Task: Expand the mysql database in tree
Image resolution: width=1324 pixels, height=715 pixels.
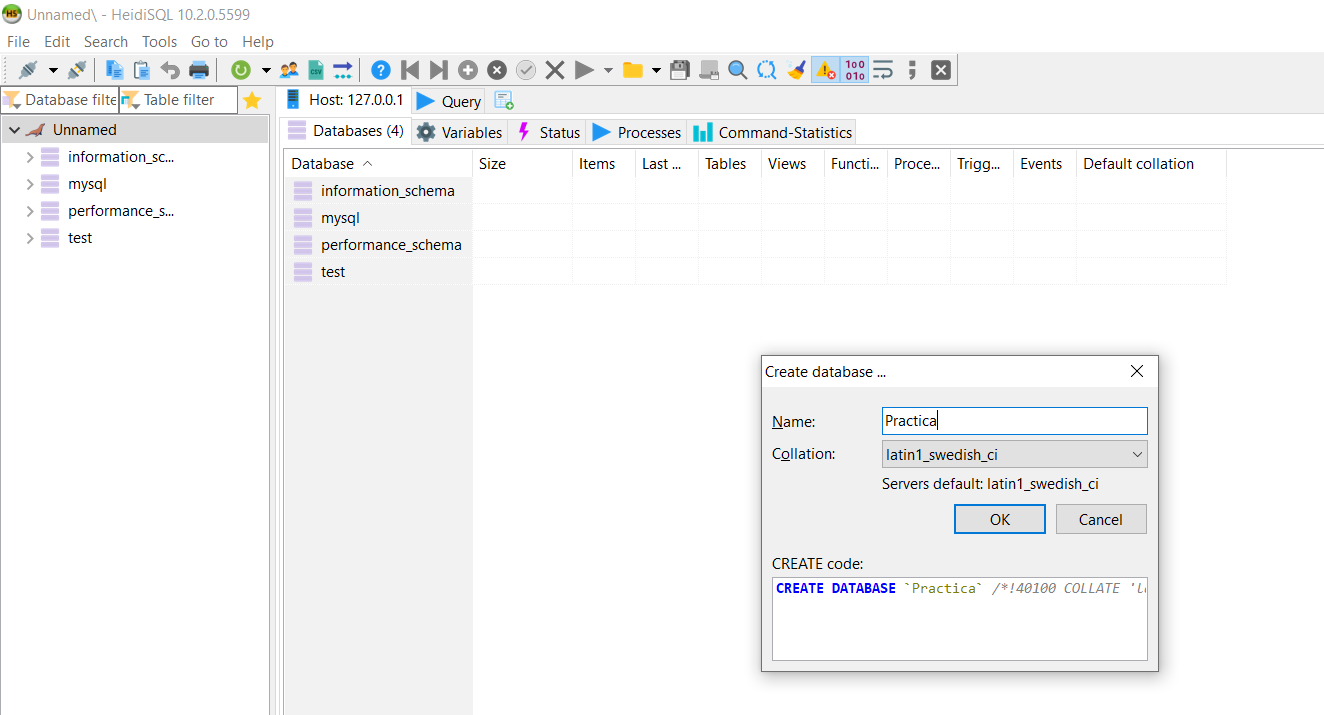Action: click(29, 184)
